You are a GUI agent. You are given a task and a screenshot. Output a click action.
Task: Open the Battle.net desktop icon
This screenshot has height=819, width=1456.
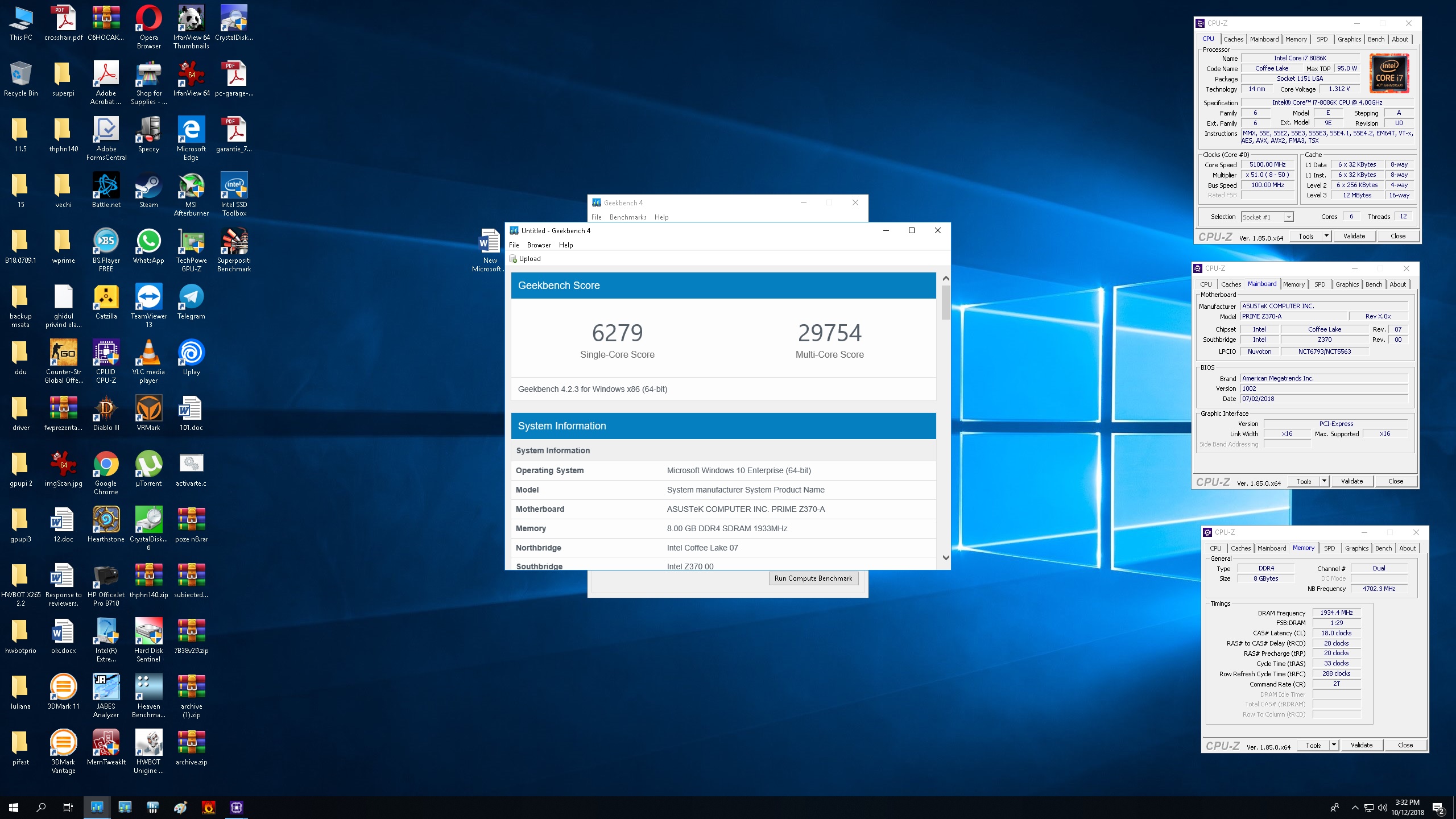pyautogui.click(x=106, y=190)
